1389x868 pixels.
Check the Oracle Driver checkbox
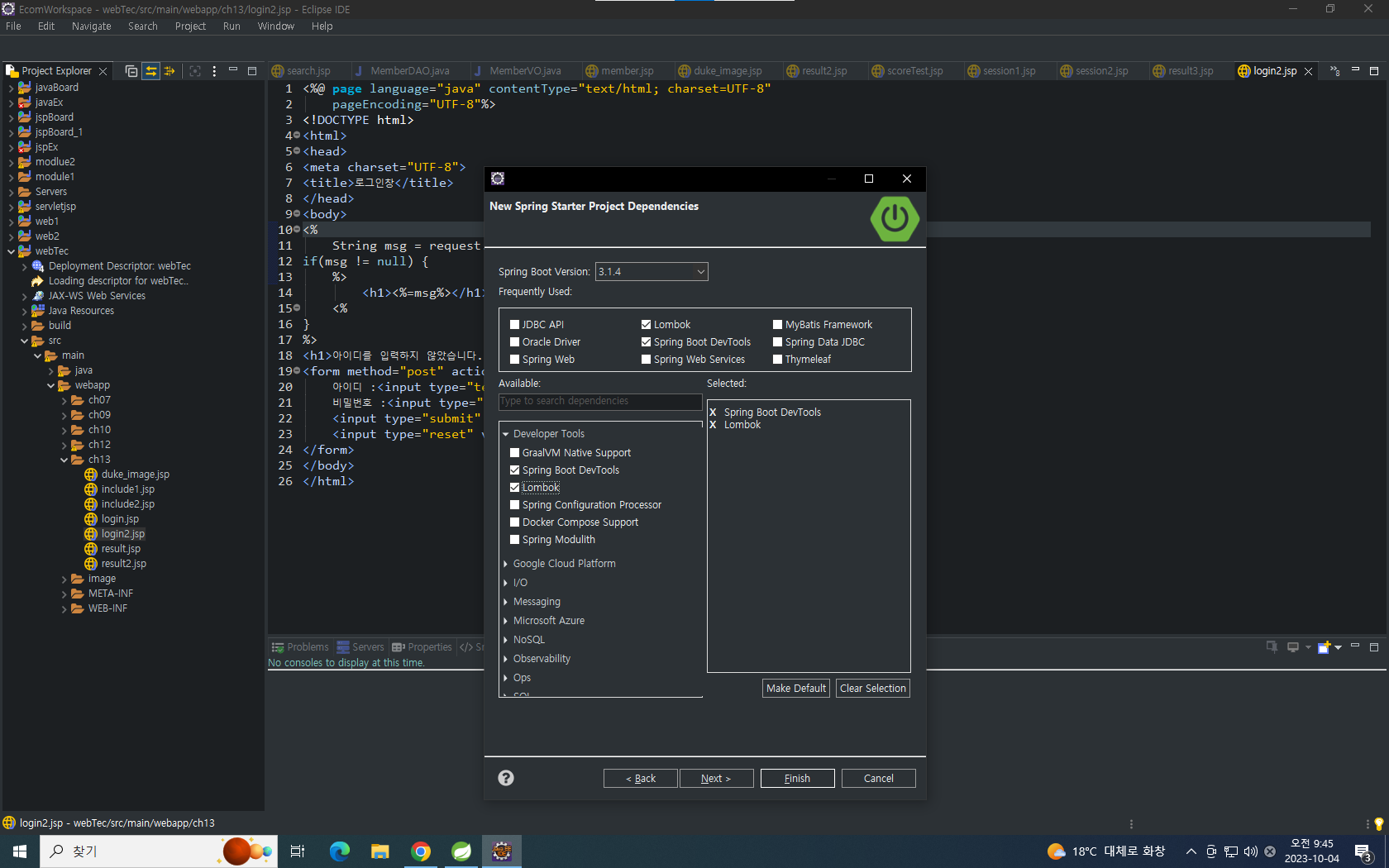(x=514, y=342)
